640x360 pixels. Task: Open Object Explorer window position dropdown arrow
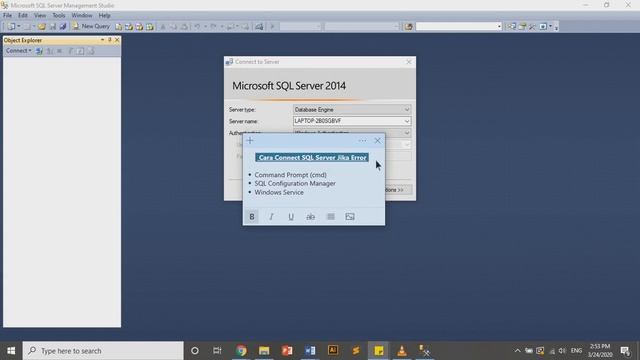point(102,40)
